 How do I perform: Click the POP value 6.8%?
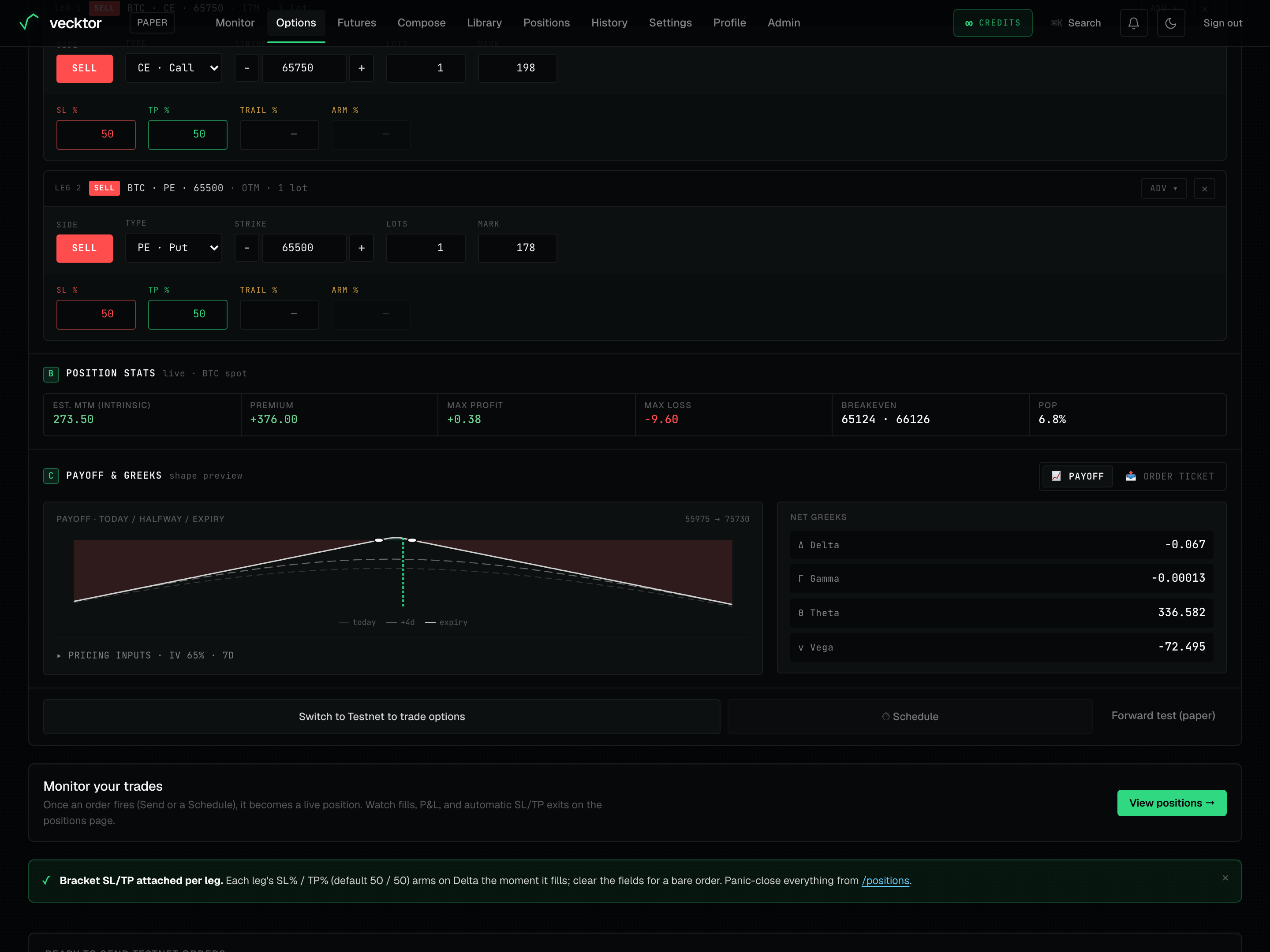coord(1052,420)
